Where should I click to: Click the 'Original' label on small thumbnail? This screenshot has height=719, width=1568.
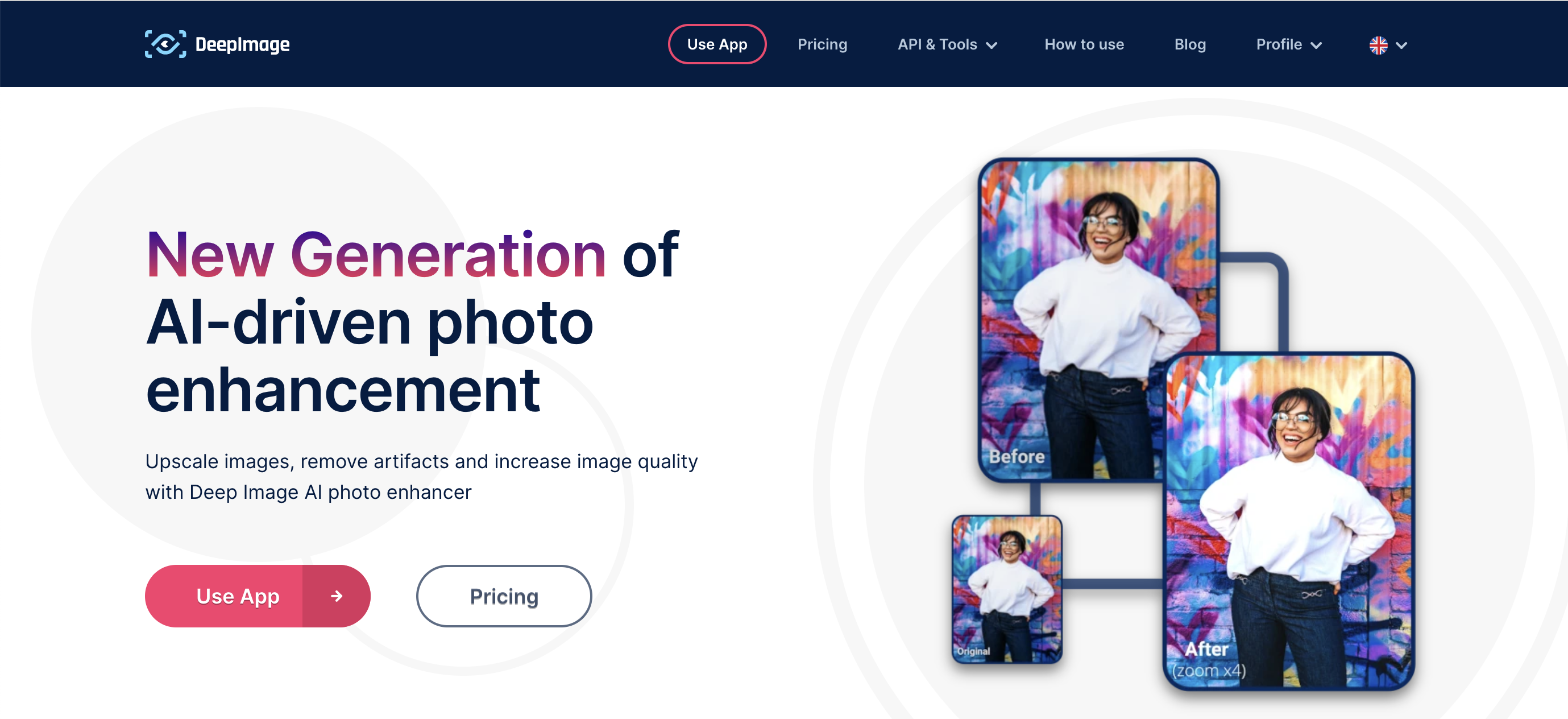pyautogui.click(x=973, y=651)
